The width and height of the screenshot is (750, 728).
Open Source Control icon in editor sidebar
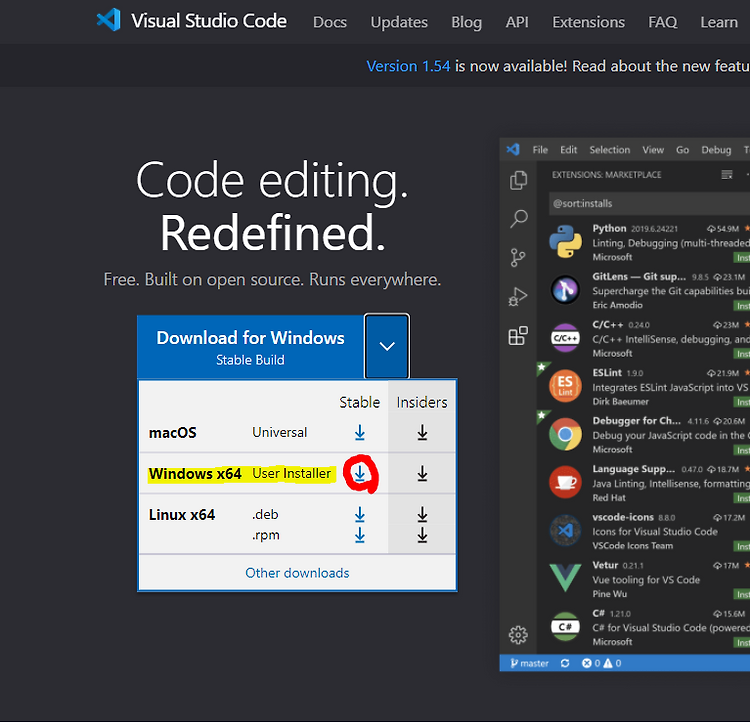click(x=518, y=258)
